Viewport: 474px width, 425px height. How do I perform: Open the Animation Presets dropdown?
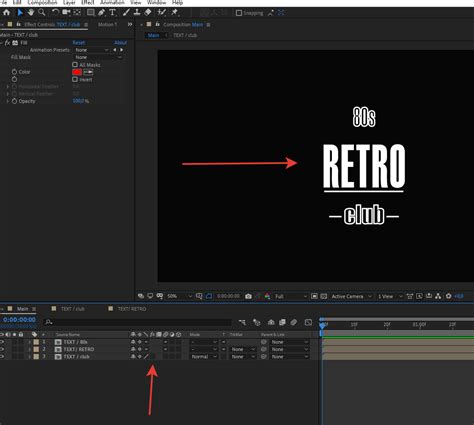pos(92,50)
